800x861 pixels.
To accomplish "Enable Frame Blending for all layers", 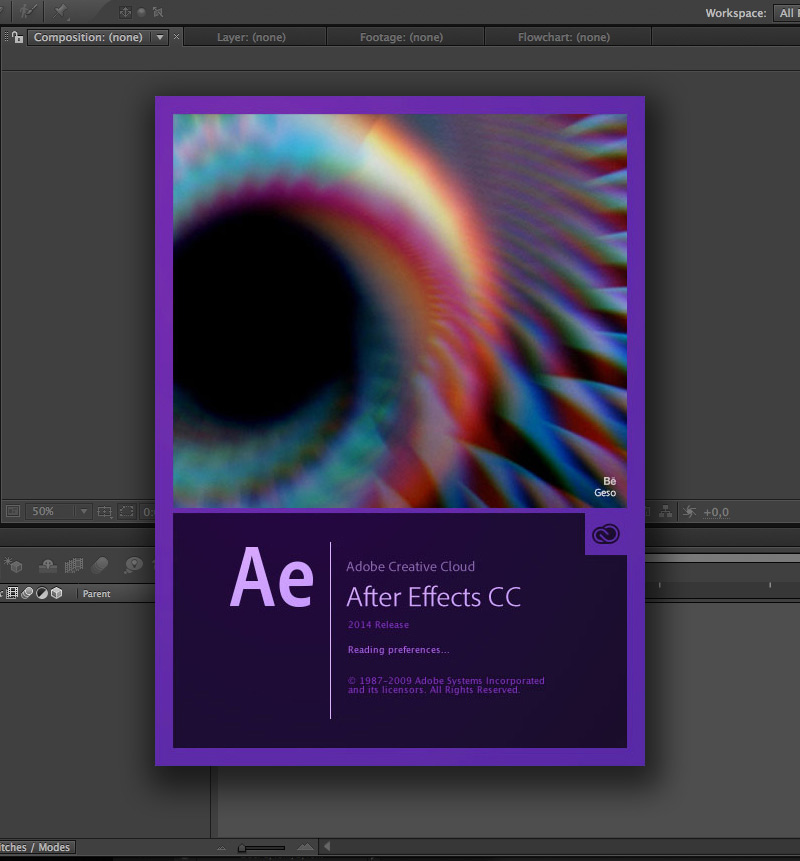I will (74, 564).
